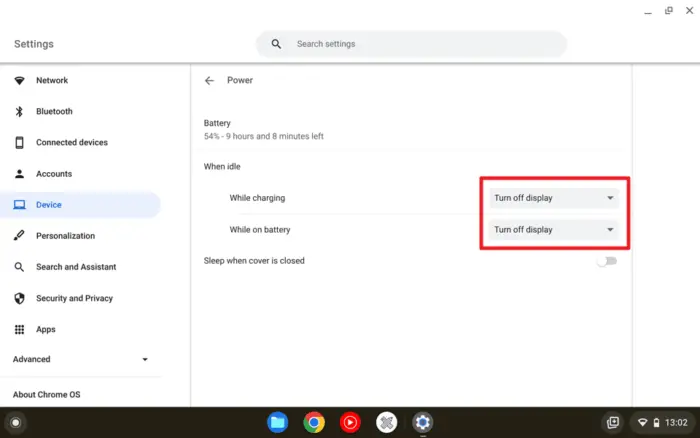Click the Device laptop icon

point(19,204)
